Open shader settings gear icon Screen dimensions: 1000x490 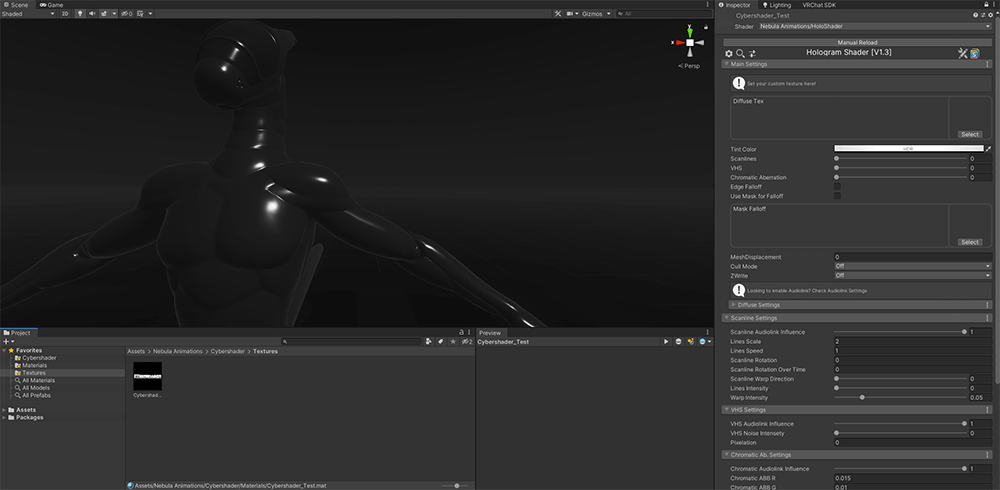(728, 53)
